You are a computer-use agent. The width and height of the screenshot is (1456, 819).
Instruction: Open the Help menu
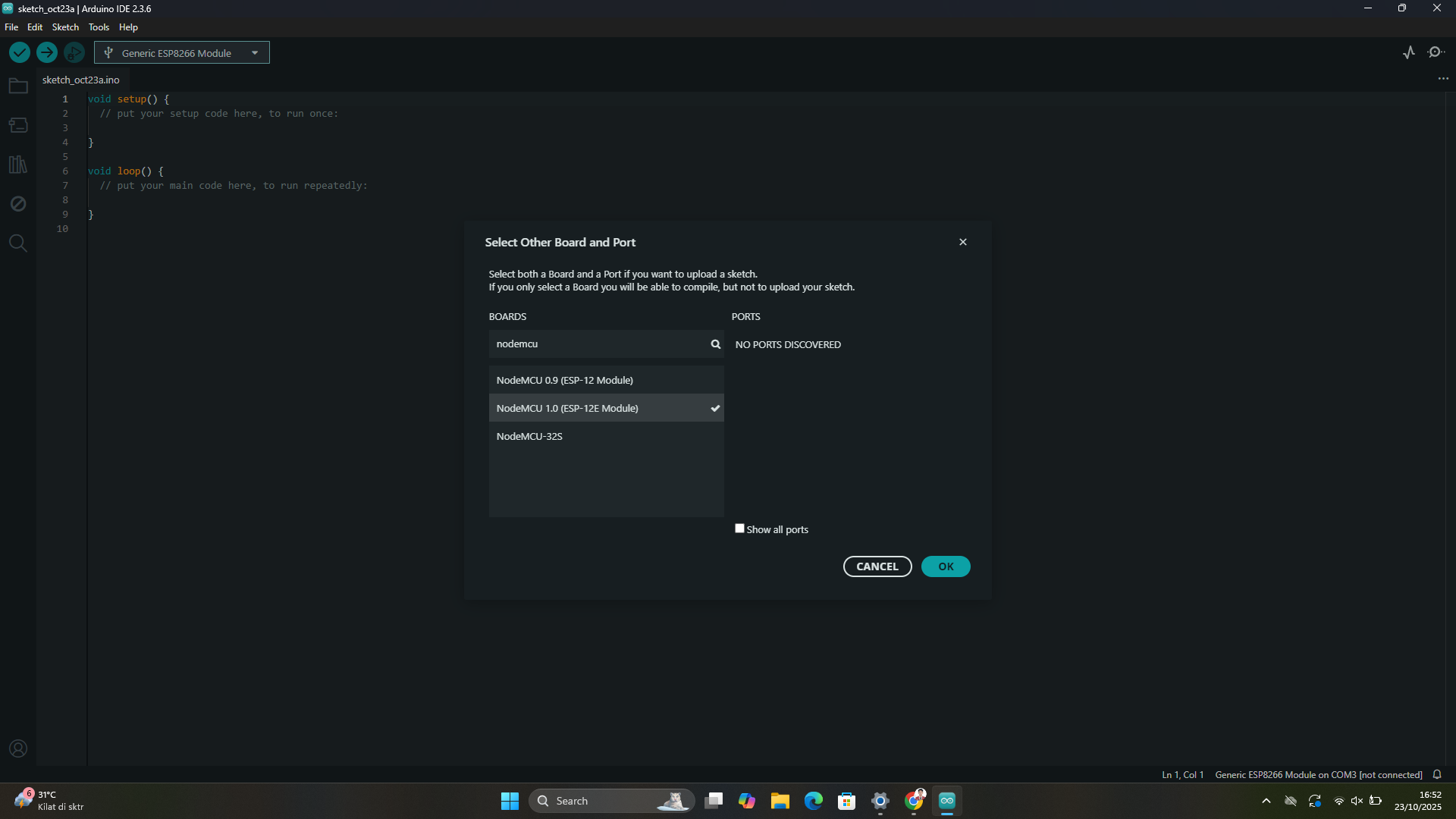coord(128,27)
